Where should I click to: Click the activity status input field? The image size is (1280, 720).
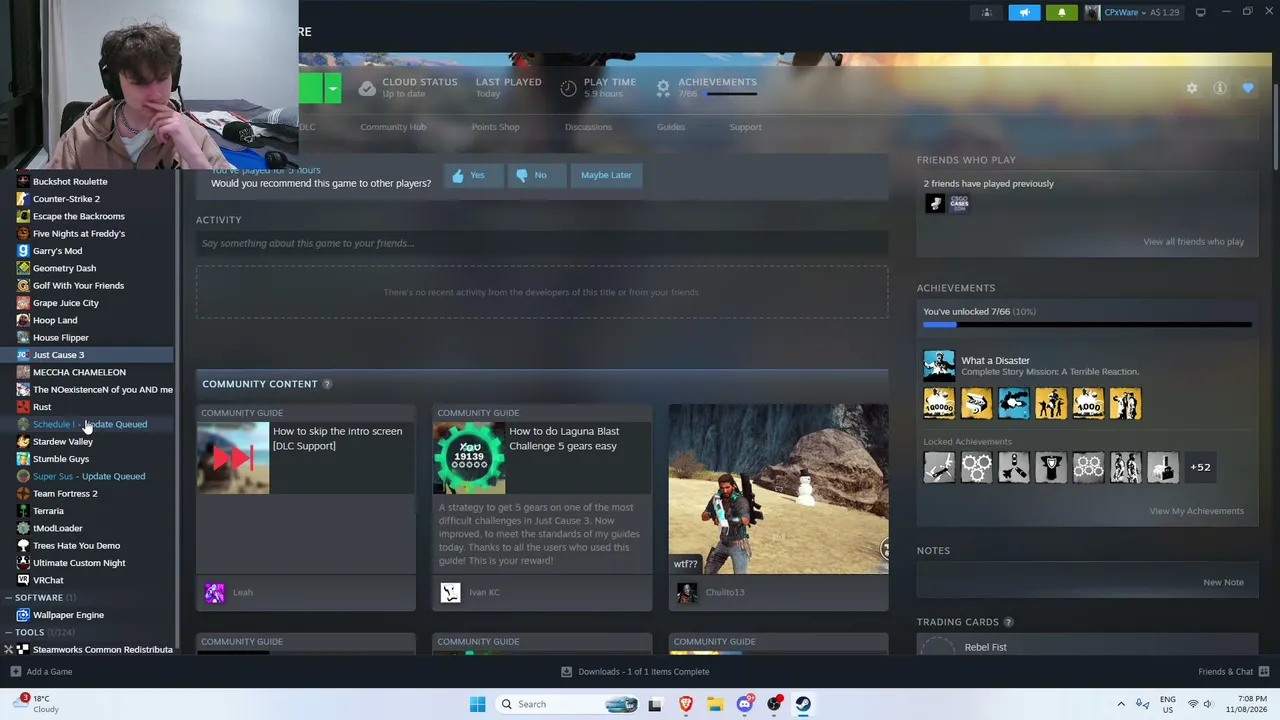pyautogui.click(x=542, y=243)
